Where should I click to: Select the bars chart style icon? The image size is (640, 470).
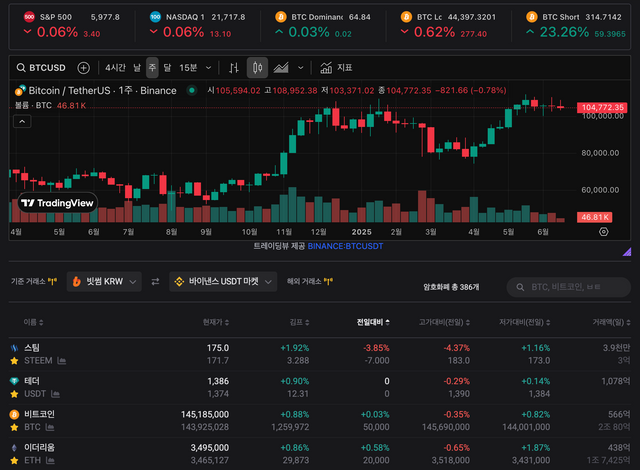click(234, 68)
